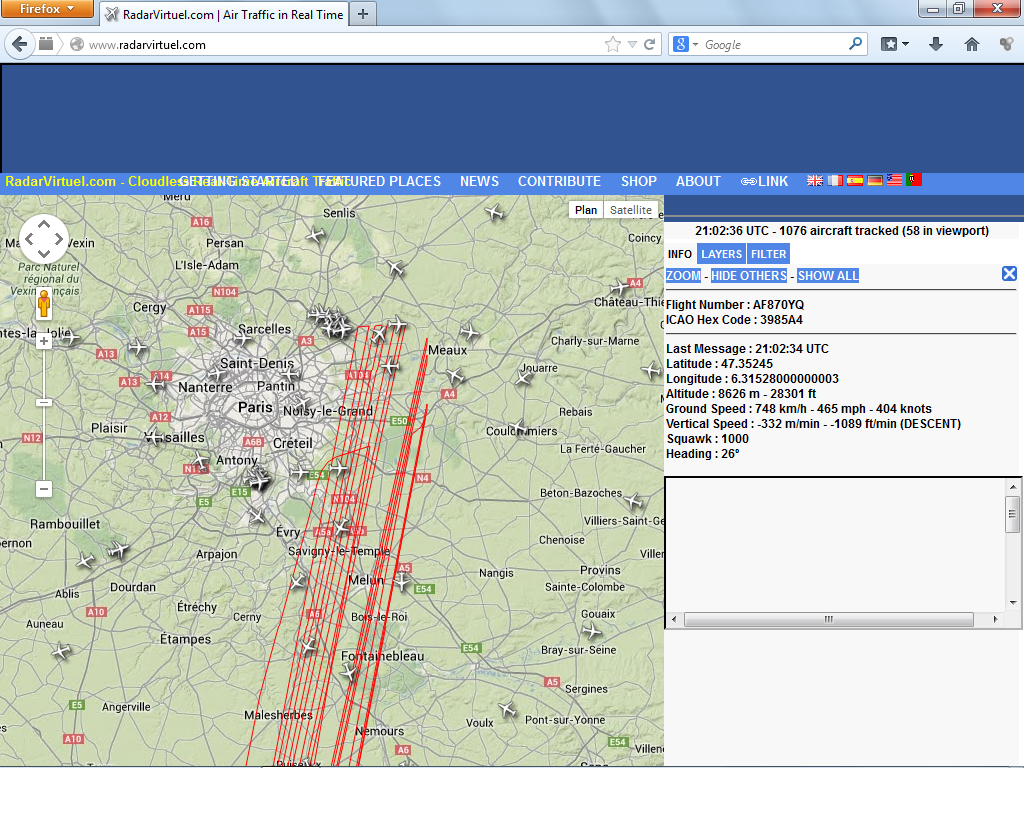Click the map zoom slider handle
The image size is (1028, 816).
click(x=44, y=402)
